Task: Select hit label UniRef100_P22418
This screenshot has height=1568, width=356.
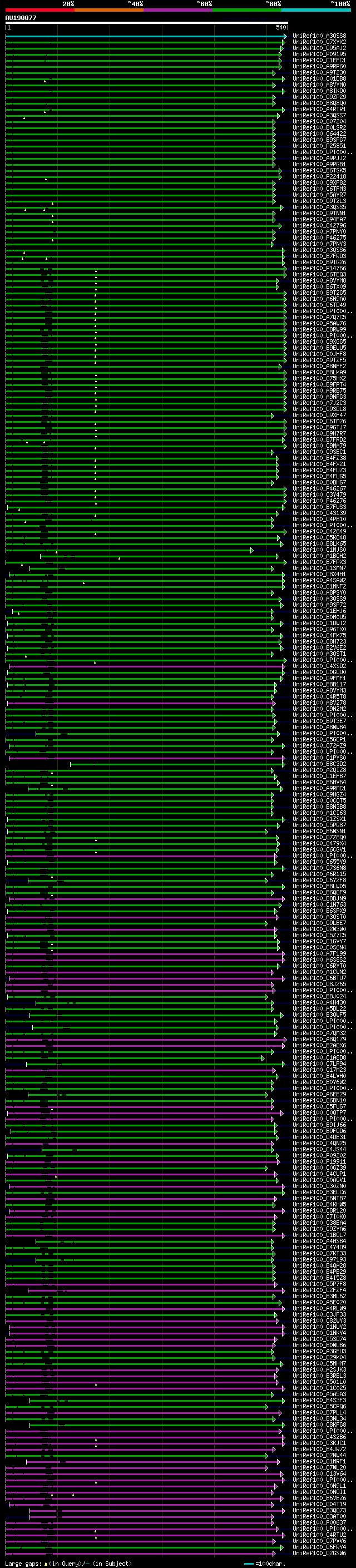Action: (x=319, y=176)
